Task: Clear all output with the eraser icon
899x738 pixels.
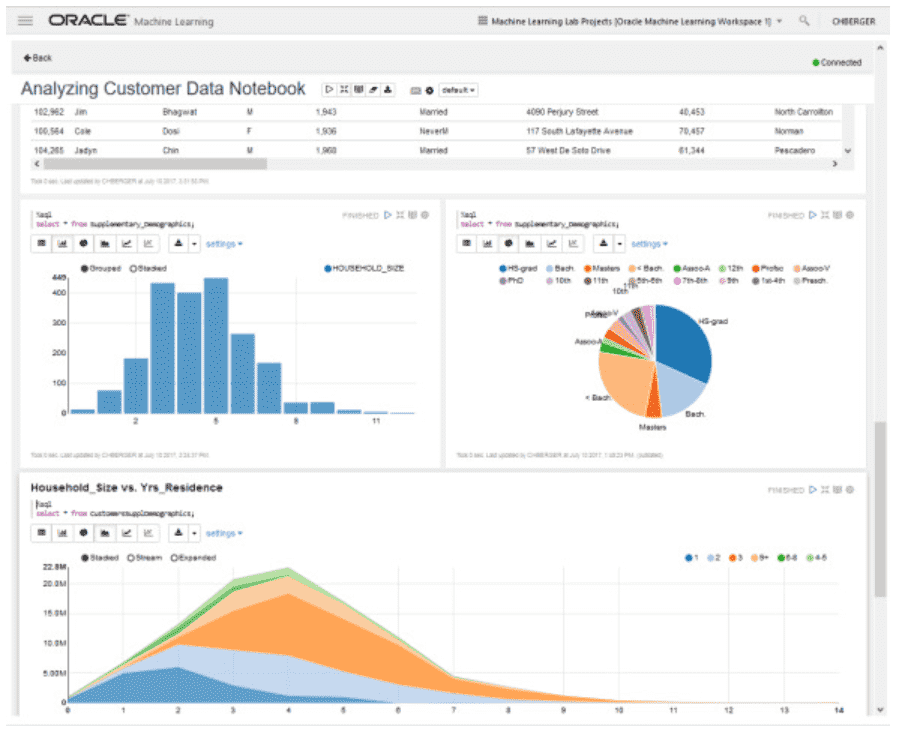Action: pyautogui.click(x=373, y=89)
